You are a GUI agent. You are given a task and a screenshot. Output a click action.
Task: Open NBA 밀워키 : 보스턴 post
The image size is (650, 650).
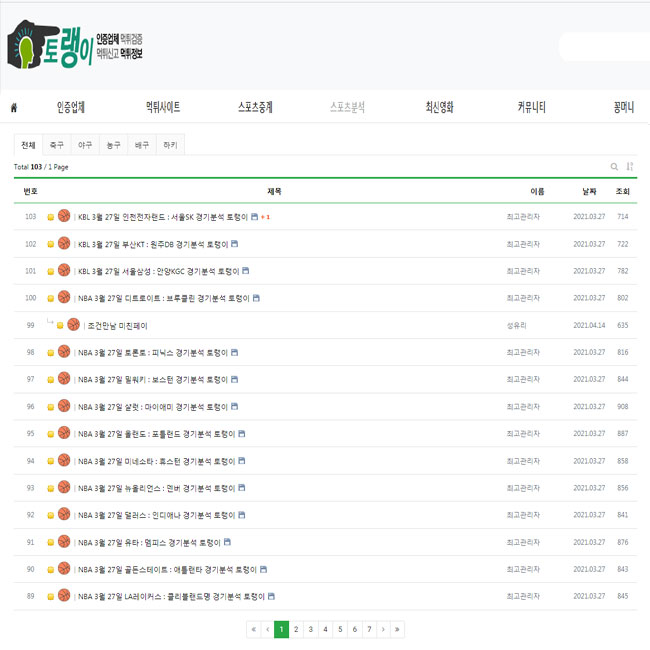pyautogui.click(x=153, y=379)
